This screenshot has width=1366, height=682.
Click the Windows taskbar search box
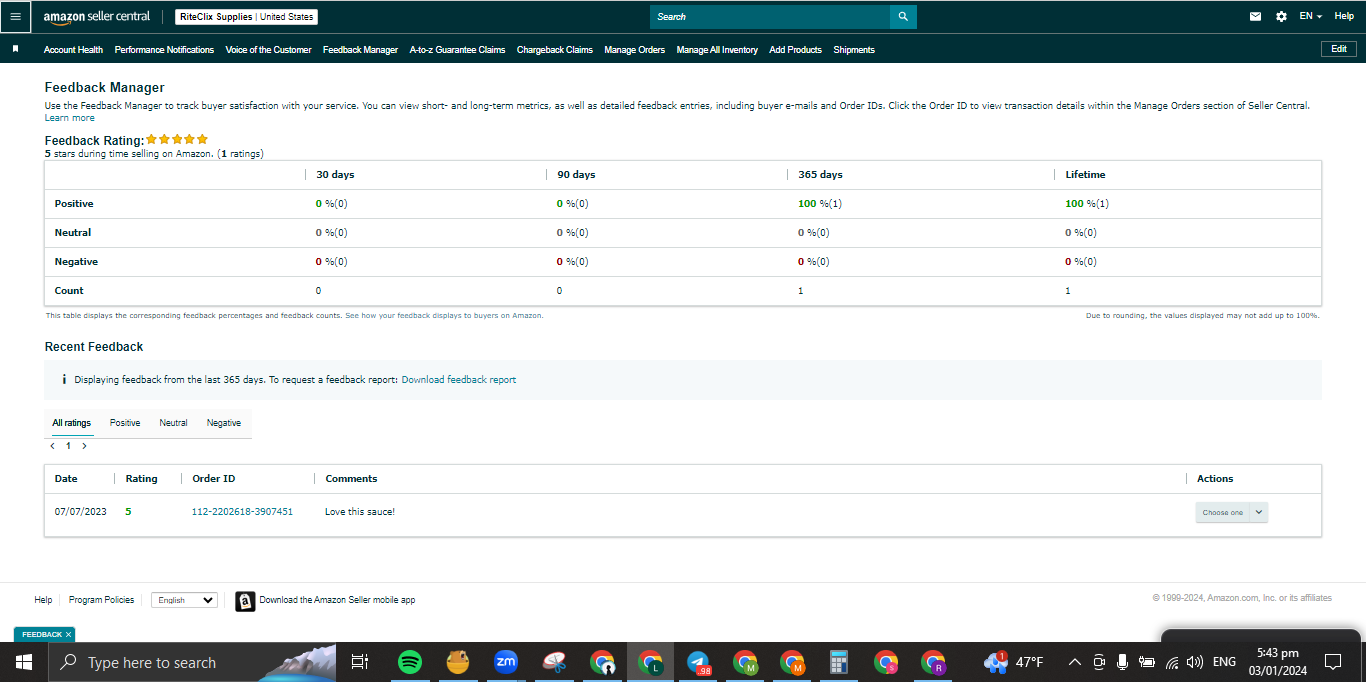192,662
